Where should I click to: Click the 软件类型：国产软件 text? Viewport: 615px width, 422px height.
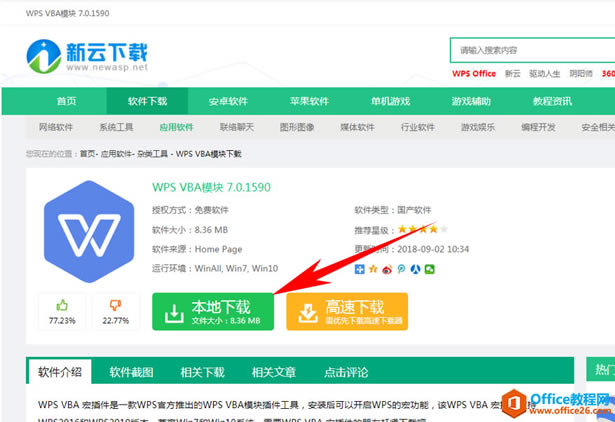pyautogui.click(x=393, y=210)
